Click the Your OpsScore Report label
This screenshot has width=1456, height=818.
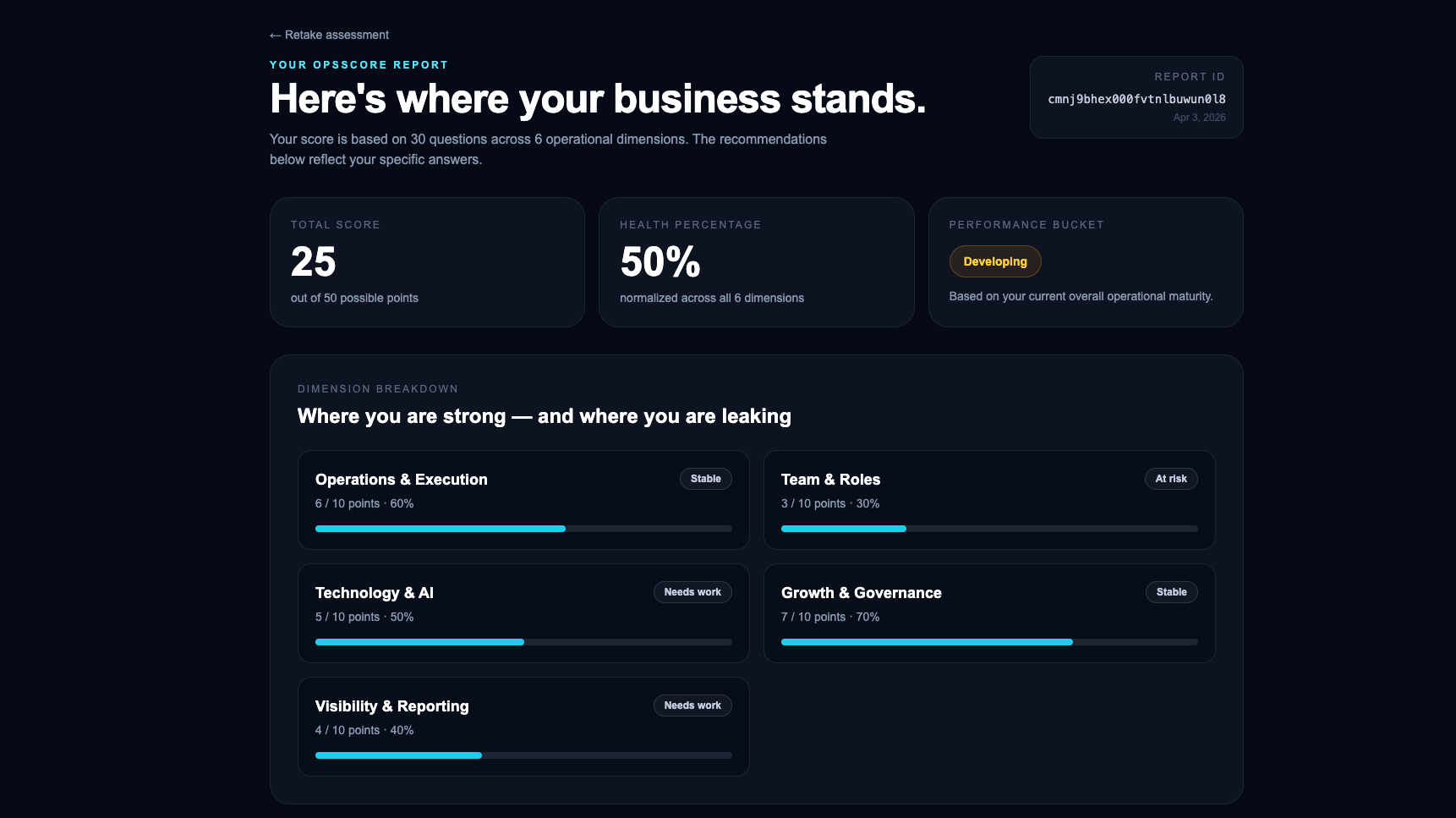click(x=359, y=64)
